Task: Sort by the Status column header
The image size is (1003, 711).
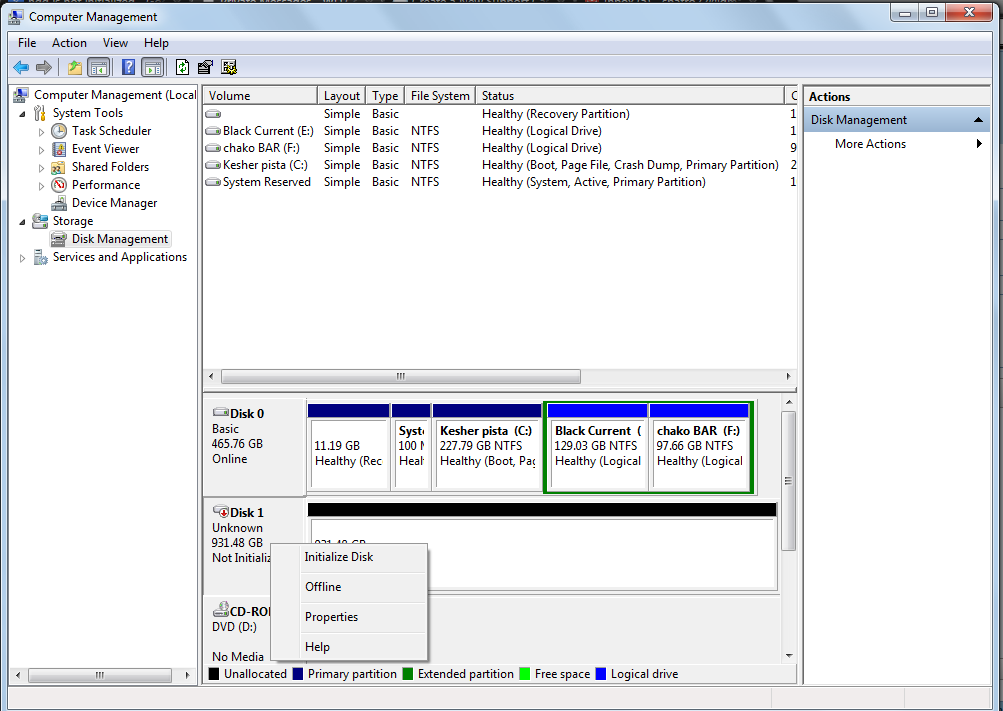Action: [630, 95]
